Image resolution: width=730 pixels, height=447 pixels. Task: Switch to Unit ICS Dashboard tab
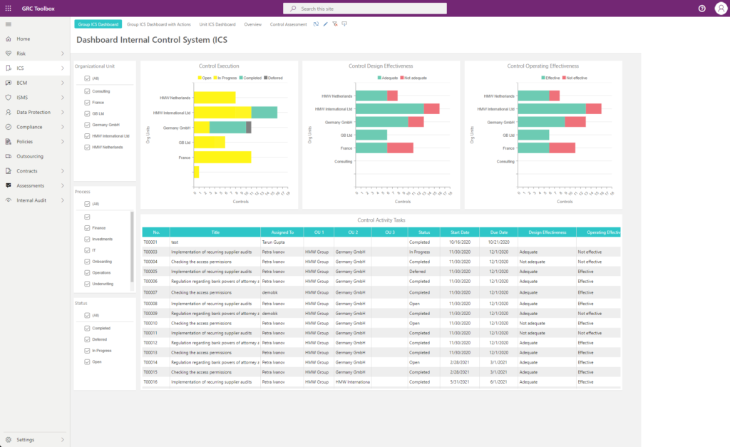[x=217, y=24]
